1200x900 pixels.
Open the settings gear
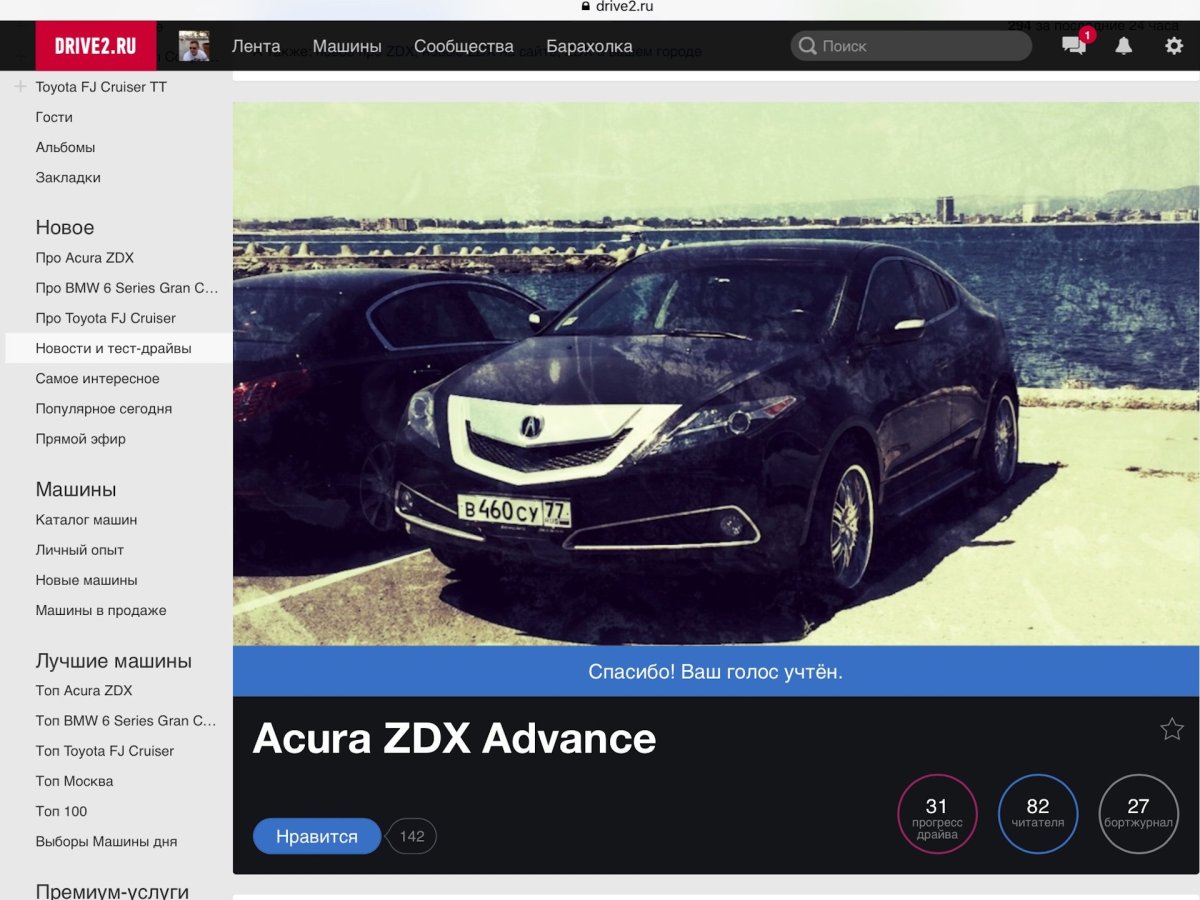point(1174,46)
